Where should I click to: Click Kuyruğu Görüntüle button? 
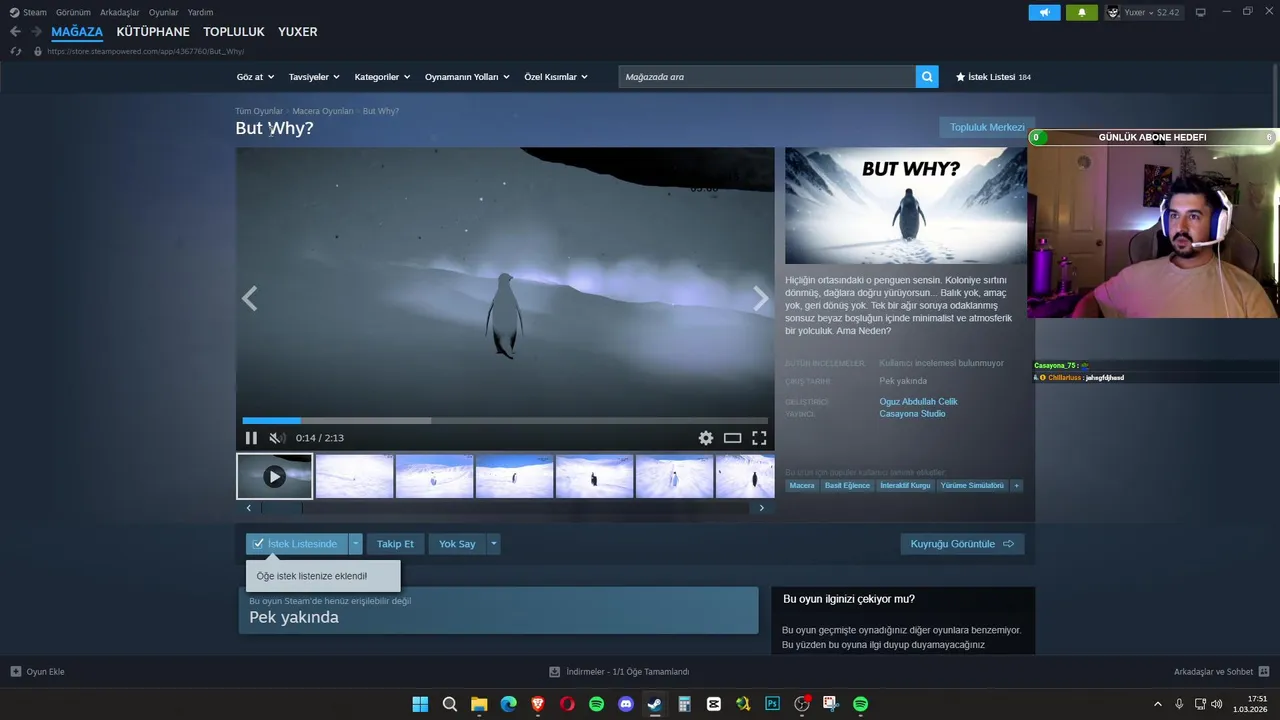[962, 544]
